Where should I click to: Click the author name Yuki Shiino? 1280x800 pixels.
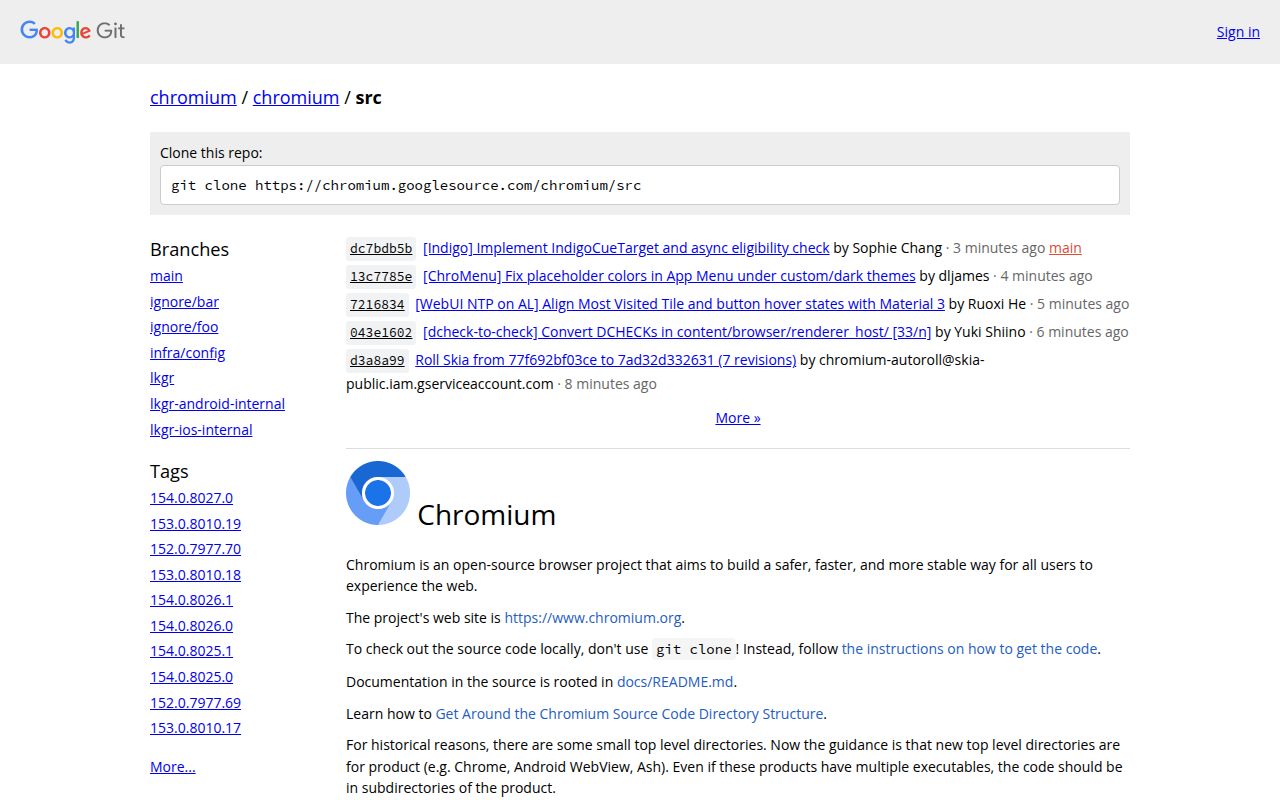coord(990,332)
